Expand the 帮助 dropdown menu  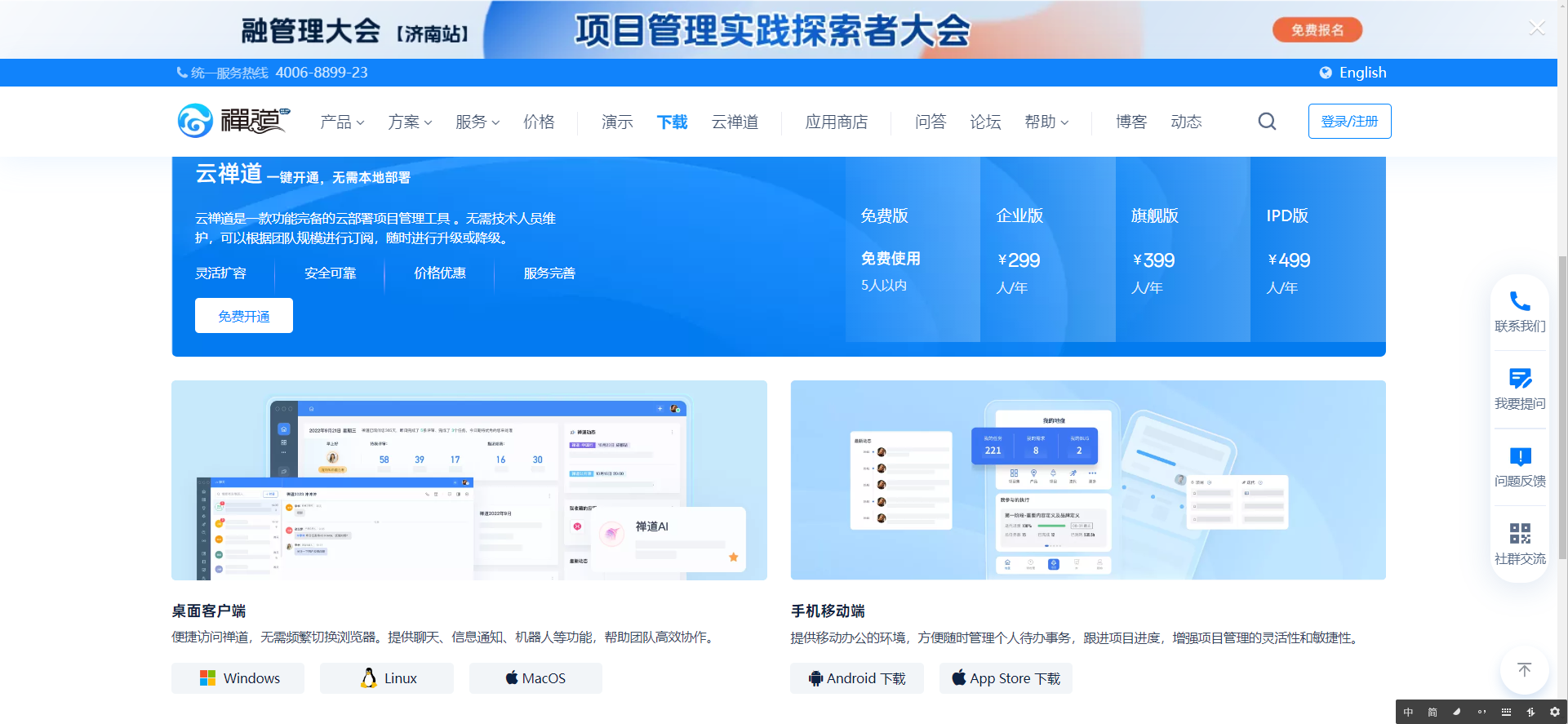tap(1046, 122)
